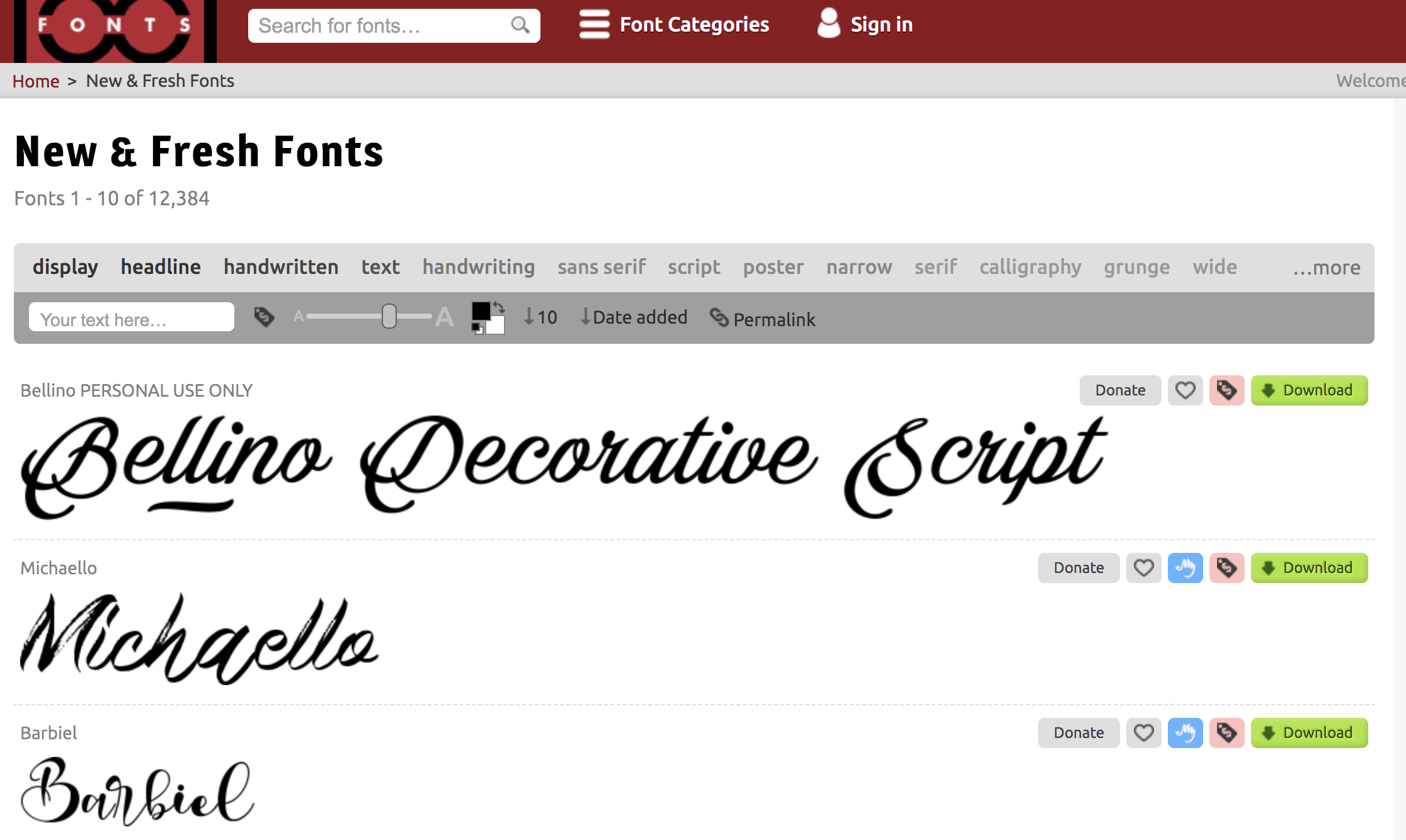Select the handwritten category tab
Image resolution: width=1406 pixels, height=840 pixels.
click(x=281, y=267)
